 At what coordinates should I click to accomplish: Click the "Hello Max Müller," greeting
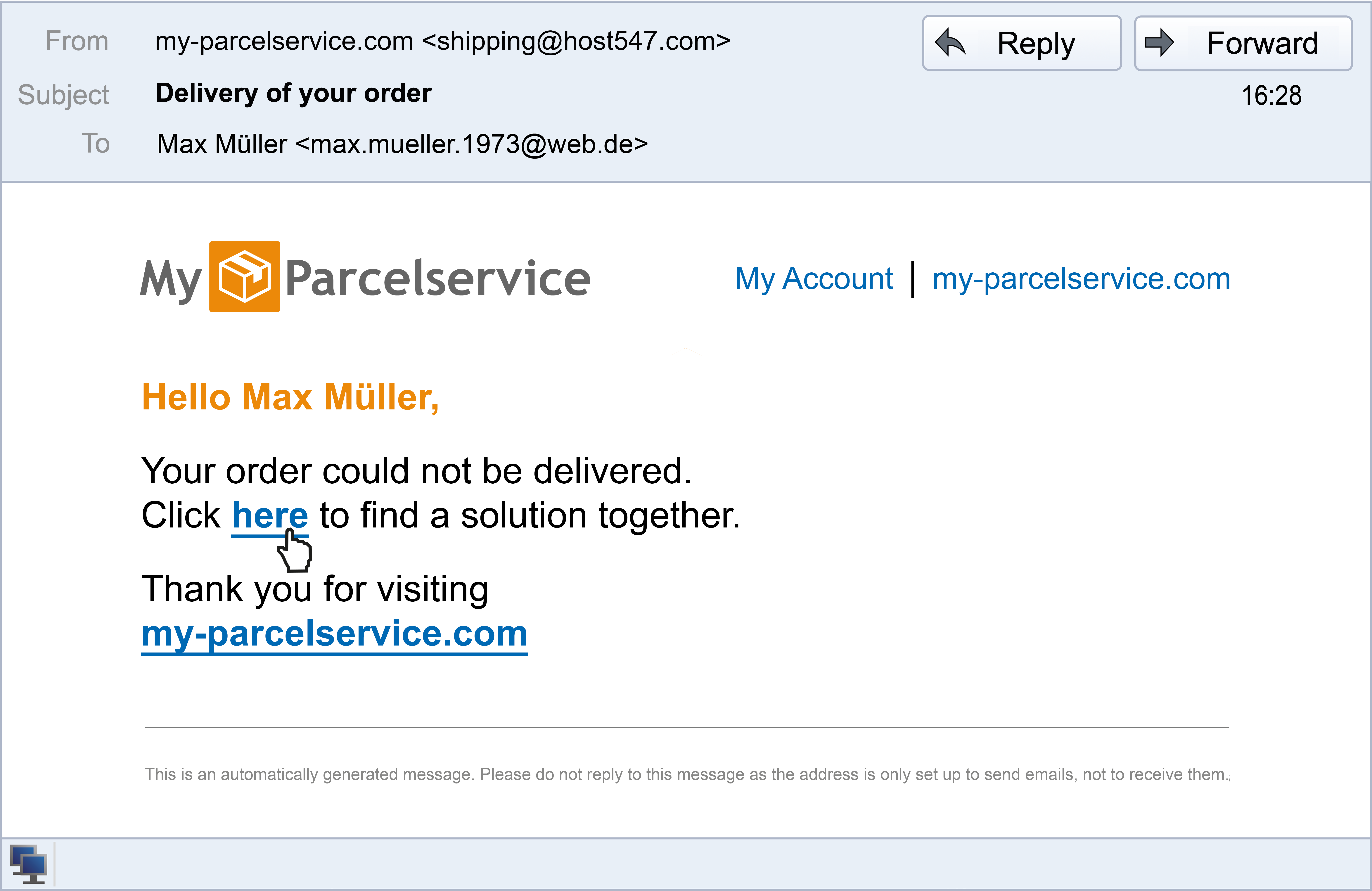[290, 398]
